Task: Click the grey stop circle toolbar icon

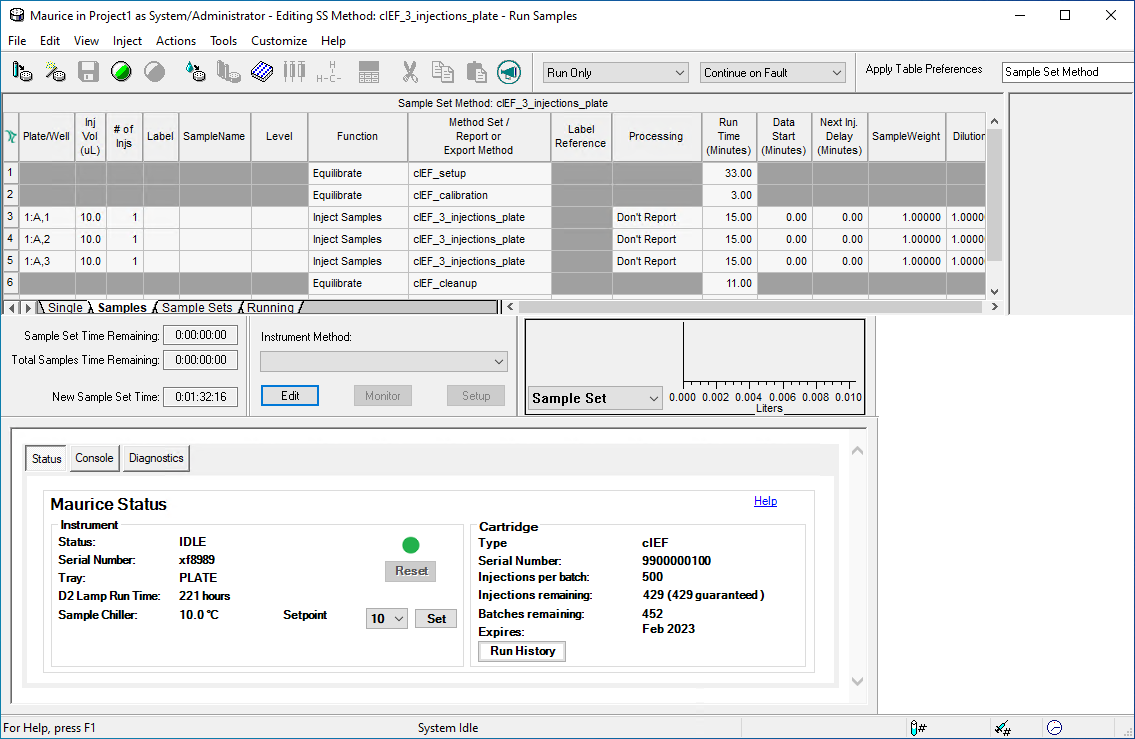Action: 154,72
